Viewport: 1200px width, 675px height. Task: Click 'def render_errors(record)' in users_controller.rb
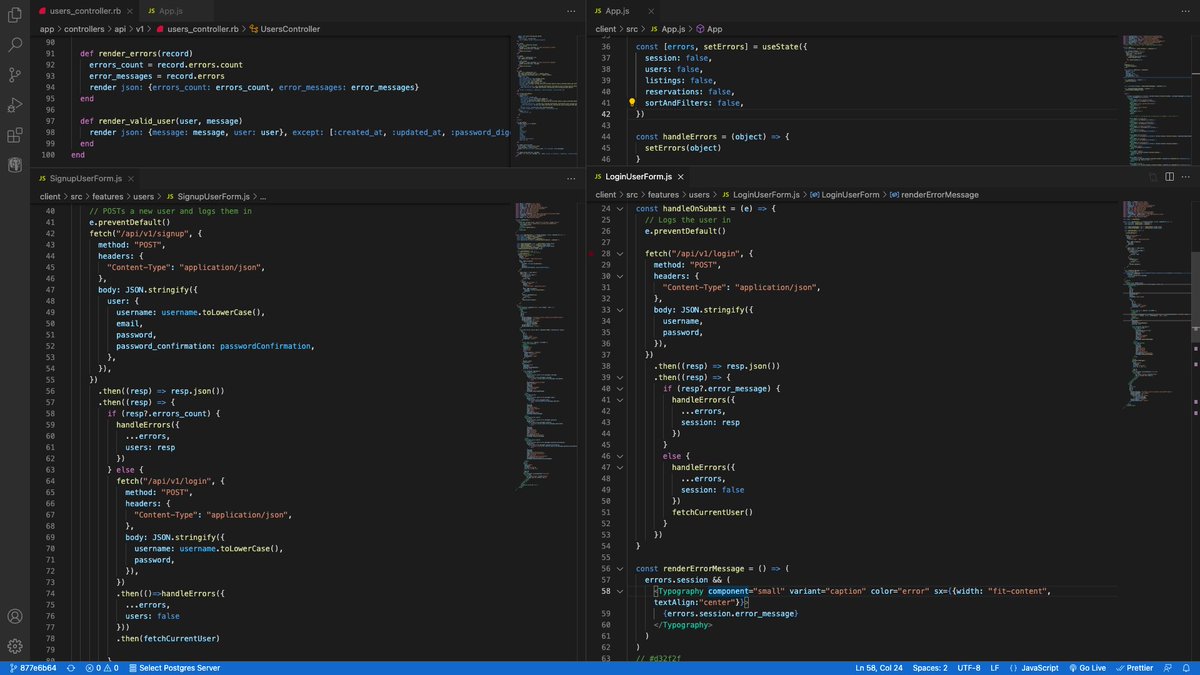136,53
